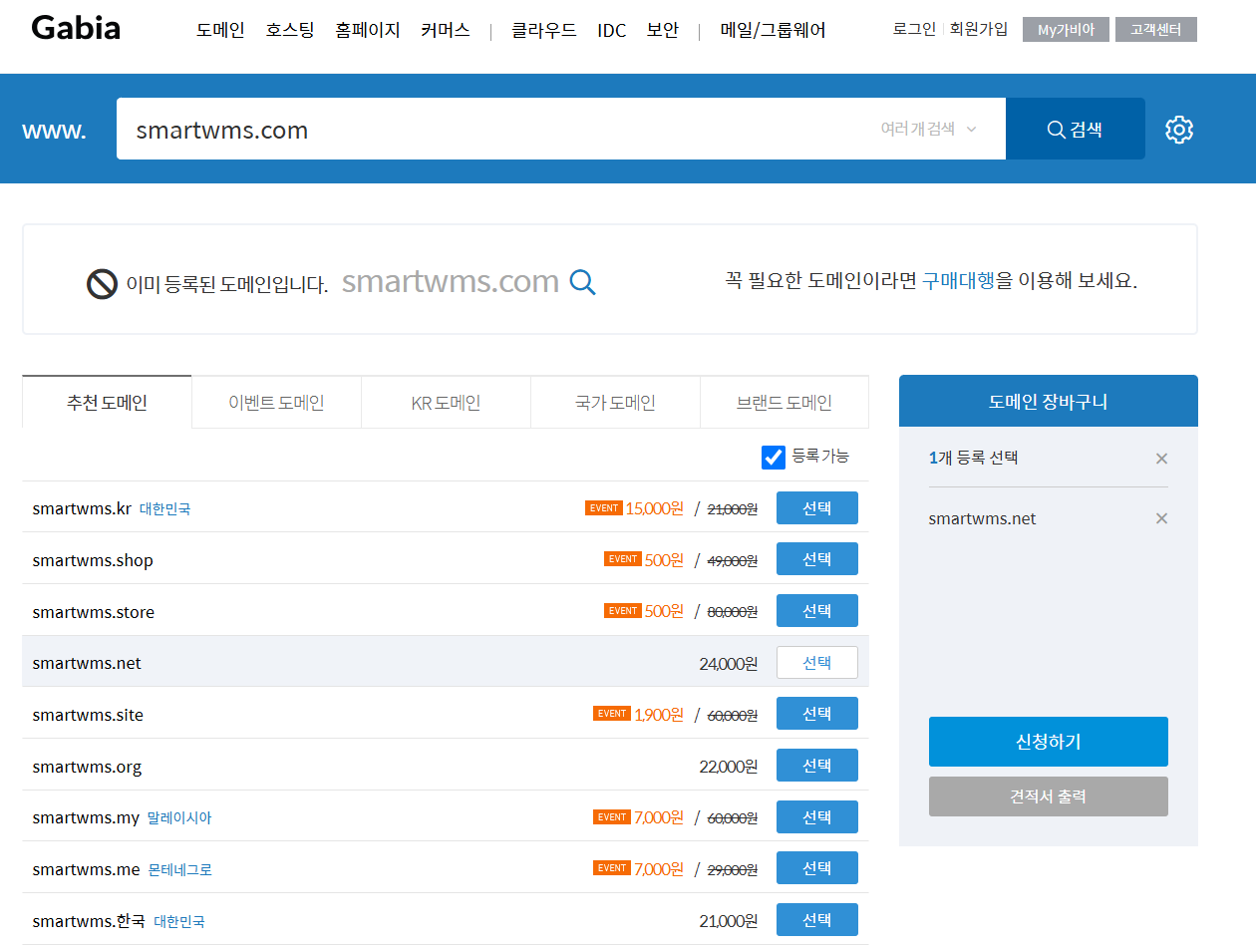Select smartwms.me with 선택 button
The image size is (1256, 952).
pyautogui.click(x=817, y=868)
